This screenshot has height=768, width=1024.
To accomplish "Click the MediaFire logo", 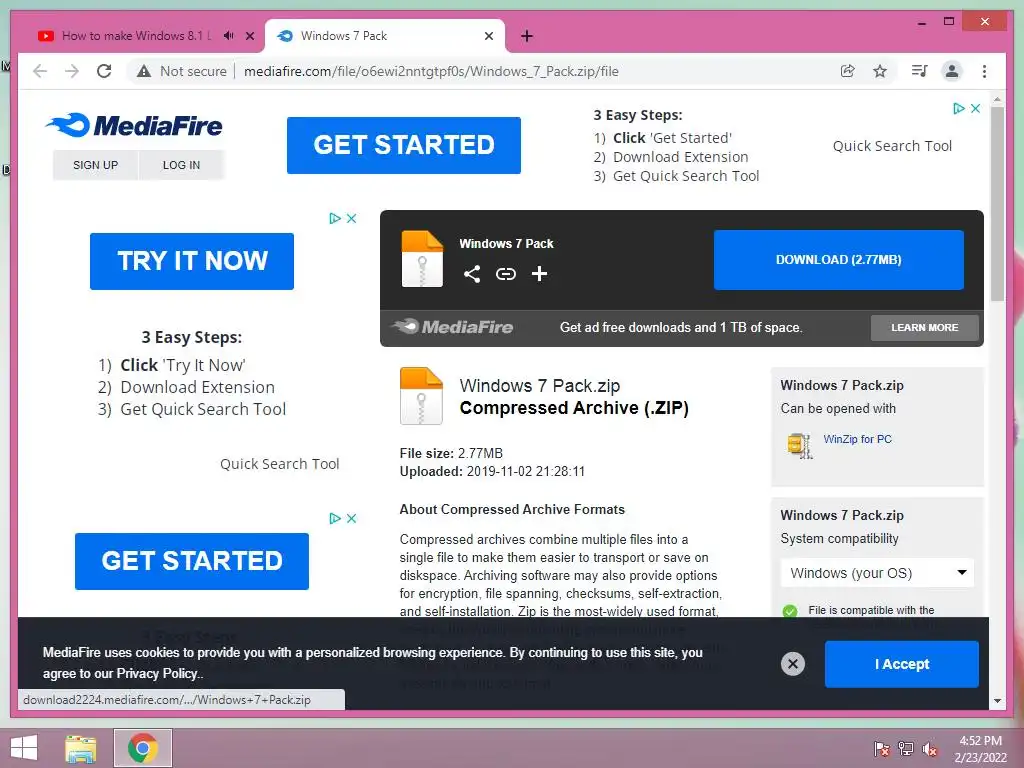I will click(134, 125).
